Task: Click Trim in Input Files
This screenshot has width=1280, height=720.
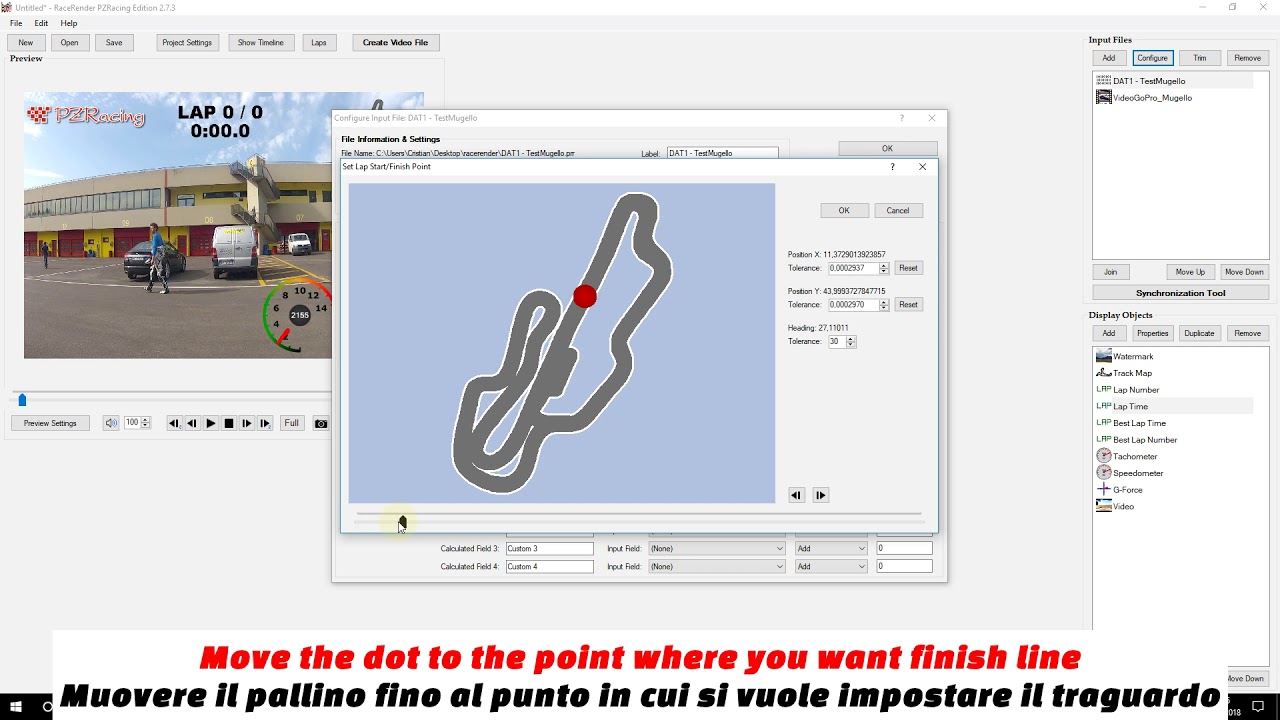Action: click(x=1200, y=58)
